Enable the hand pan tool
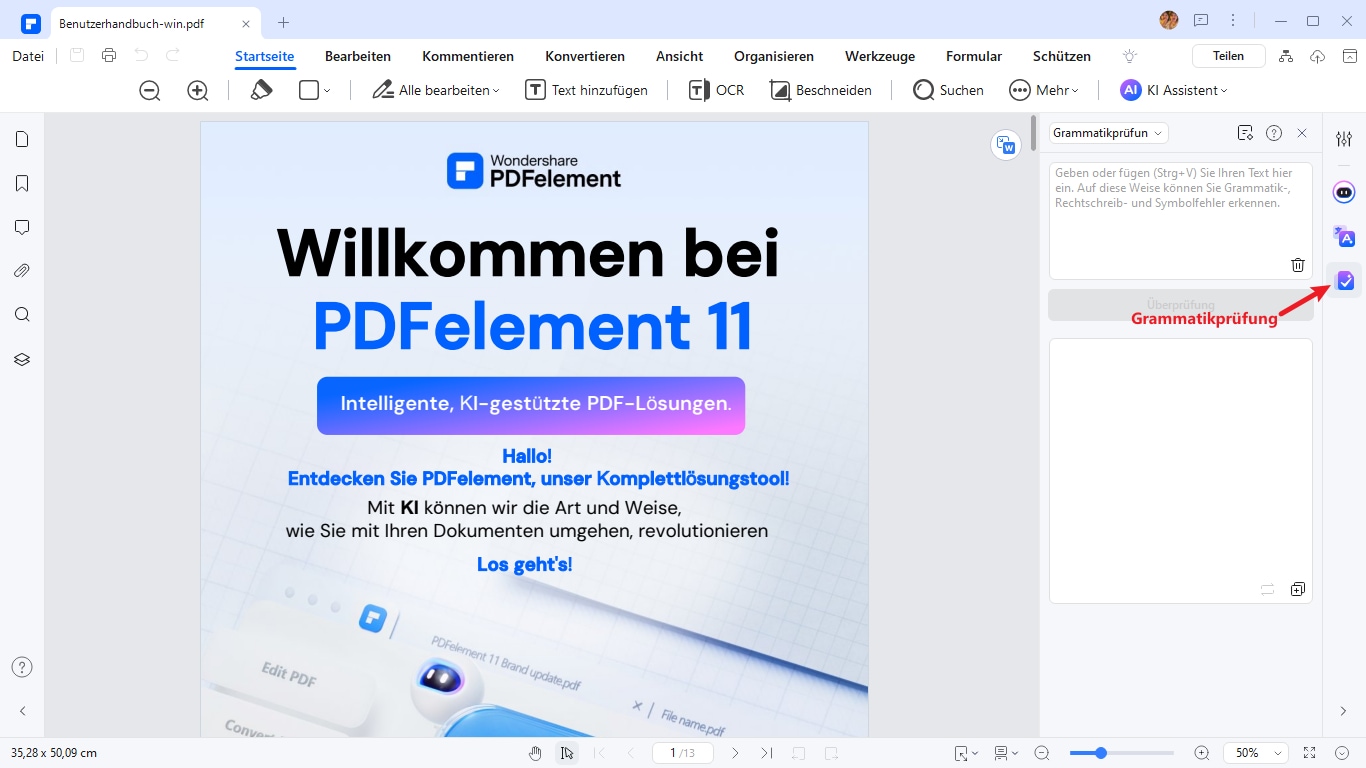1366x768 pixels. [535, 753]
